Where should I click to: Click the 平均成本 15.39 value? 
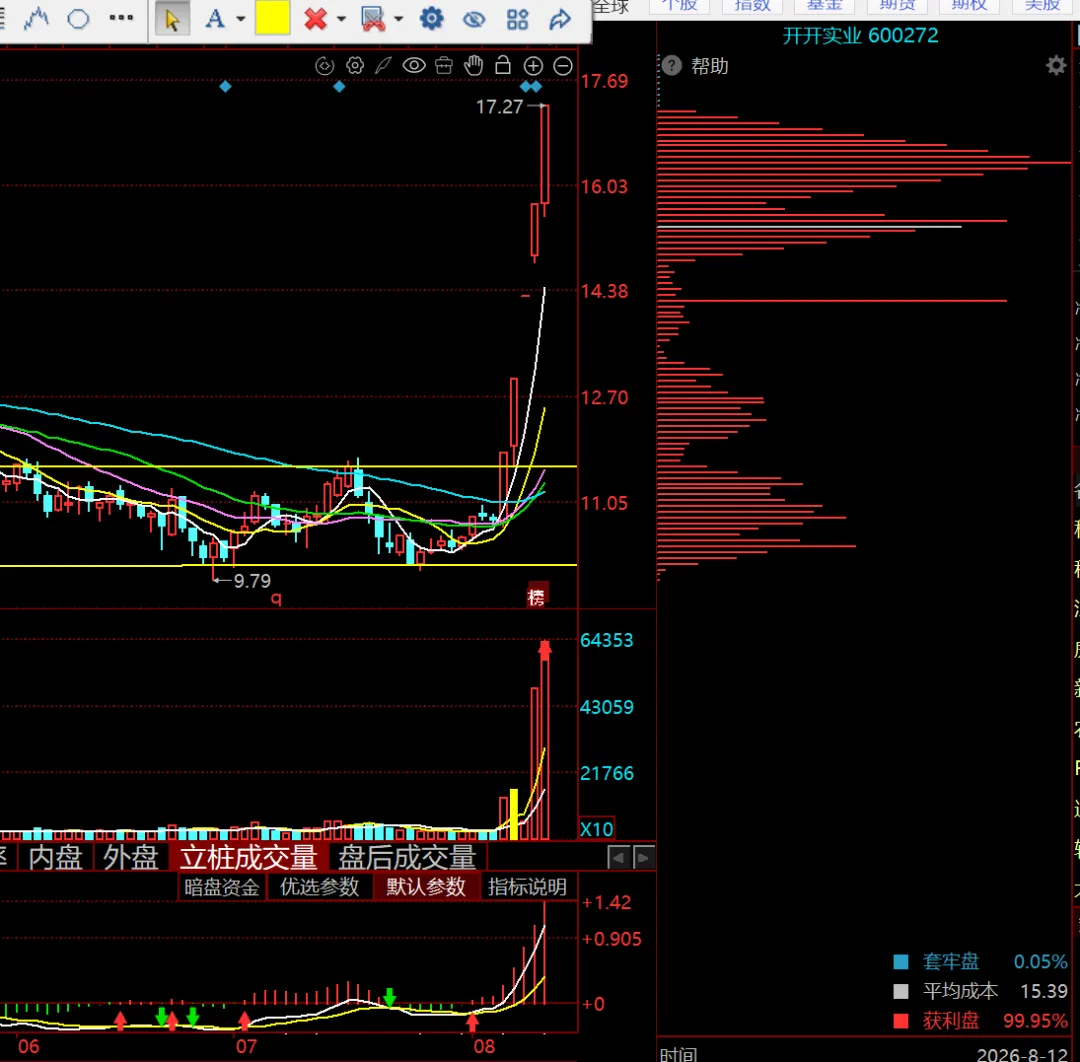coord(1043,991)
